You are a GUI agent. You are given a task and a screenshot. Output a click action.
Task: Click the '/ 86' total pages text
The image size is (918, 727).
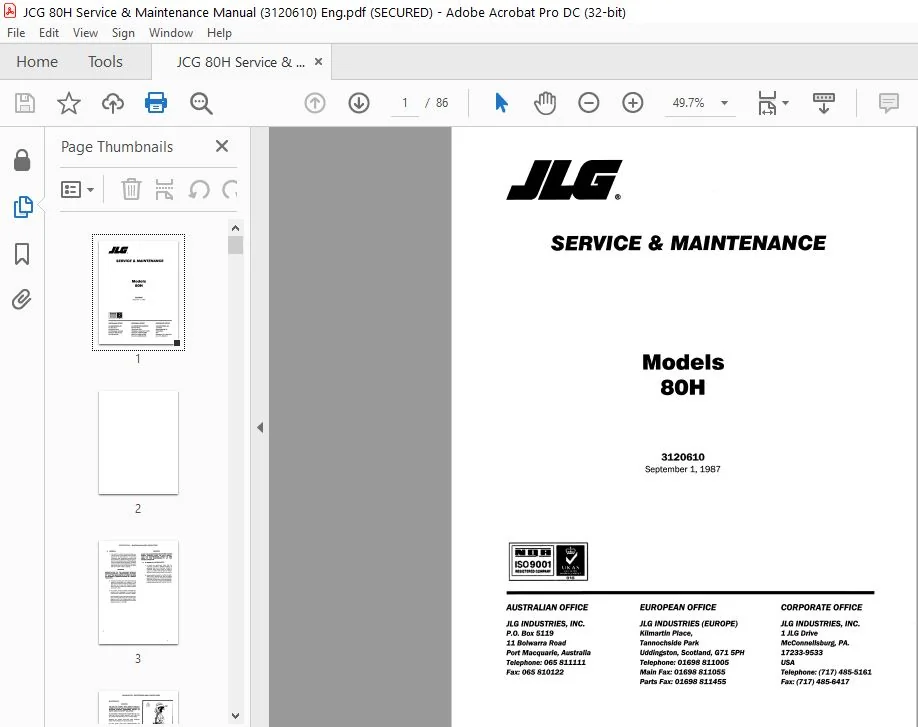[x=437, y=103]
